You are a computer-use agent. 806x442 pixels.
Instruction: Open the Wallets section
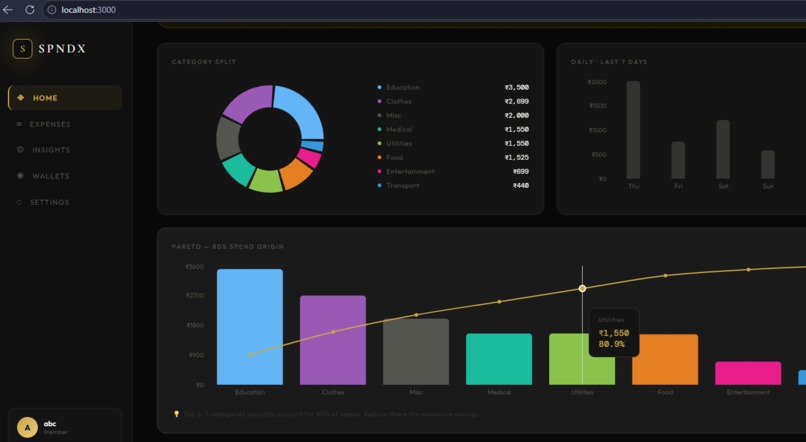click(x=50, y=176)
